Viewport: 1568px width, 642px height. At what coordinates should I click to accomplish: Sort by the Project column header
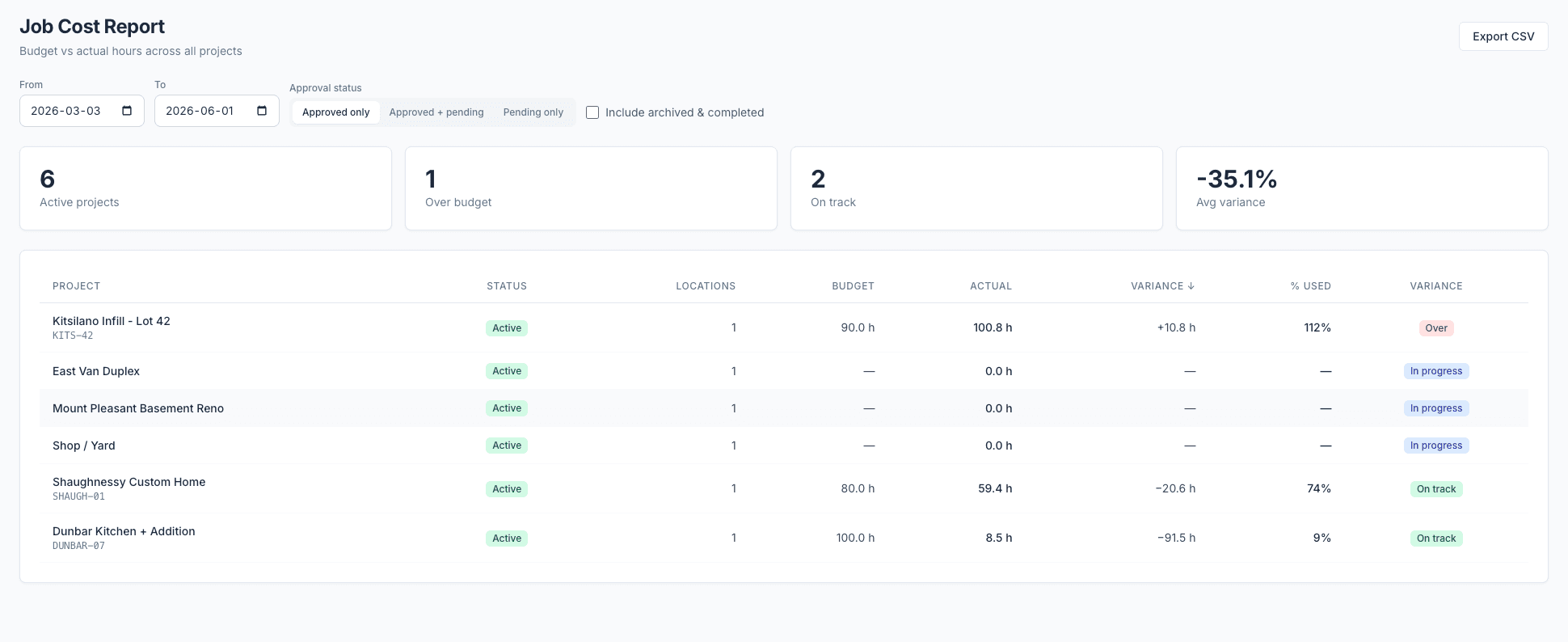point(76,286)
